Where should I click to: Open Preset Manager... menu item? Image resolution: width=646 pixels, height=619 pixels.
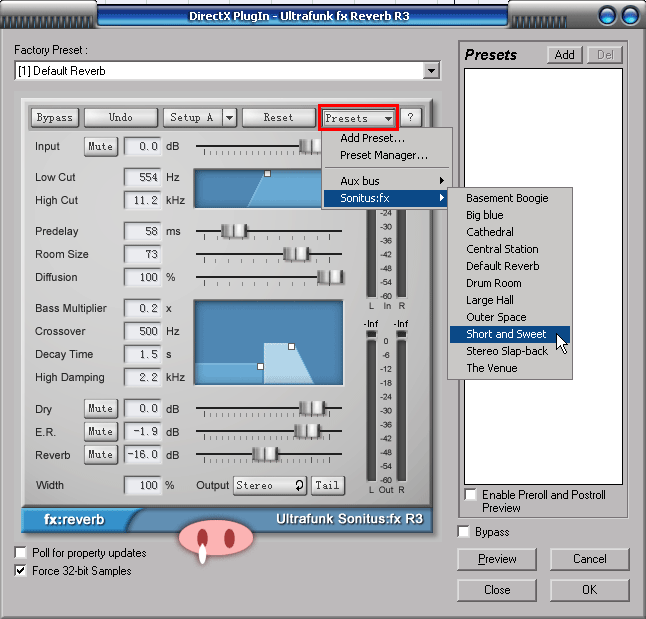click(x=386, y=155)
